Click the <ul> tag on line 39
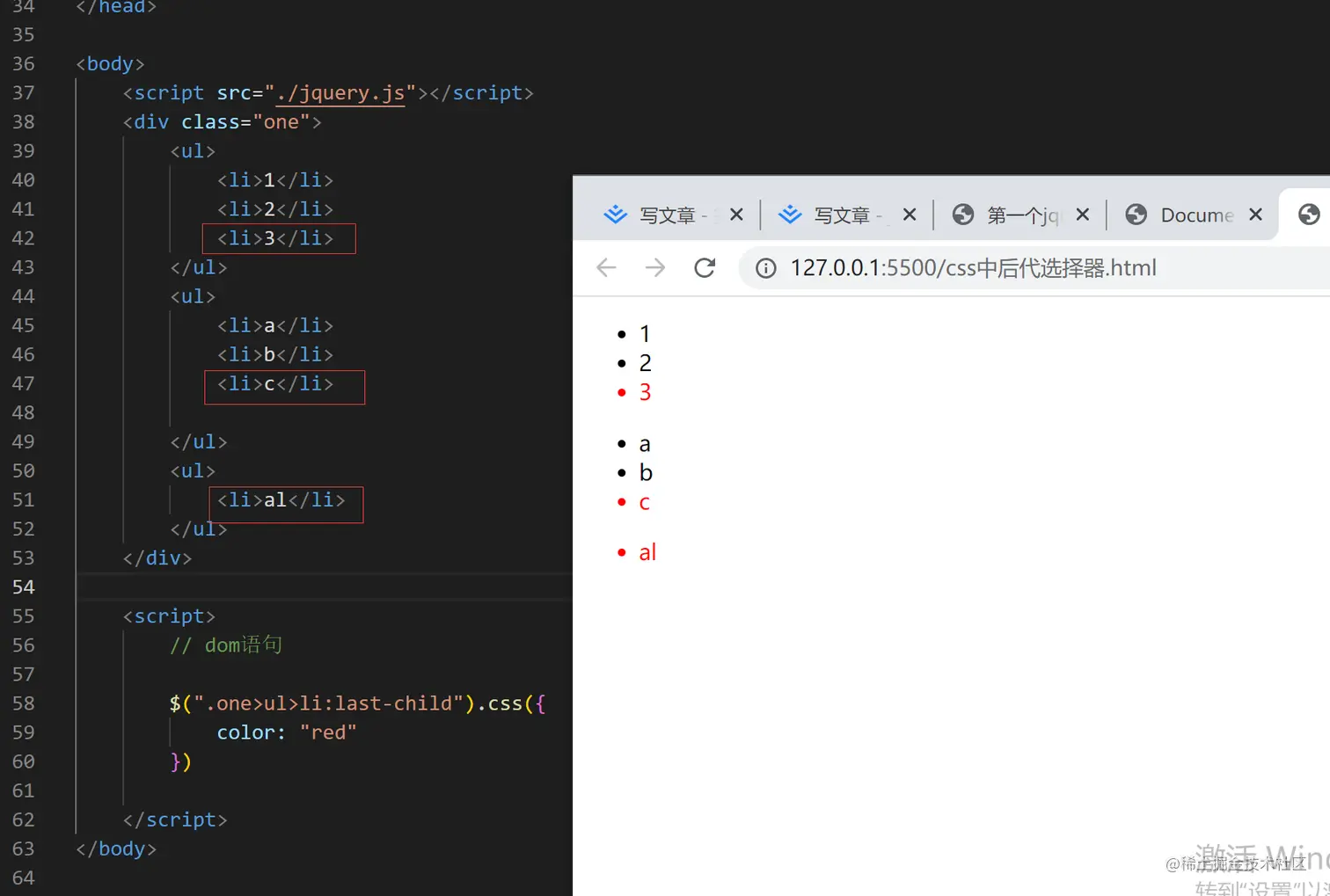 click(x=193, y=151)
